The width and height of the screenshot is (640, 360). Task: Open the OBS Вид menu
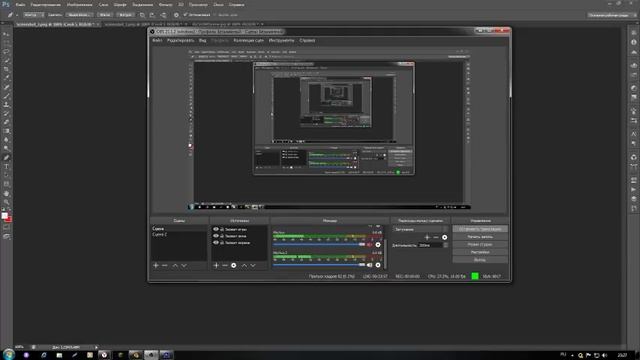tap(203, 40)
